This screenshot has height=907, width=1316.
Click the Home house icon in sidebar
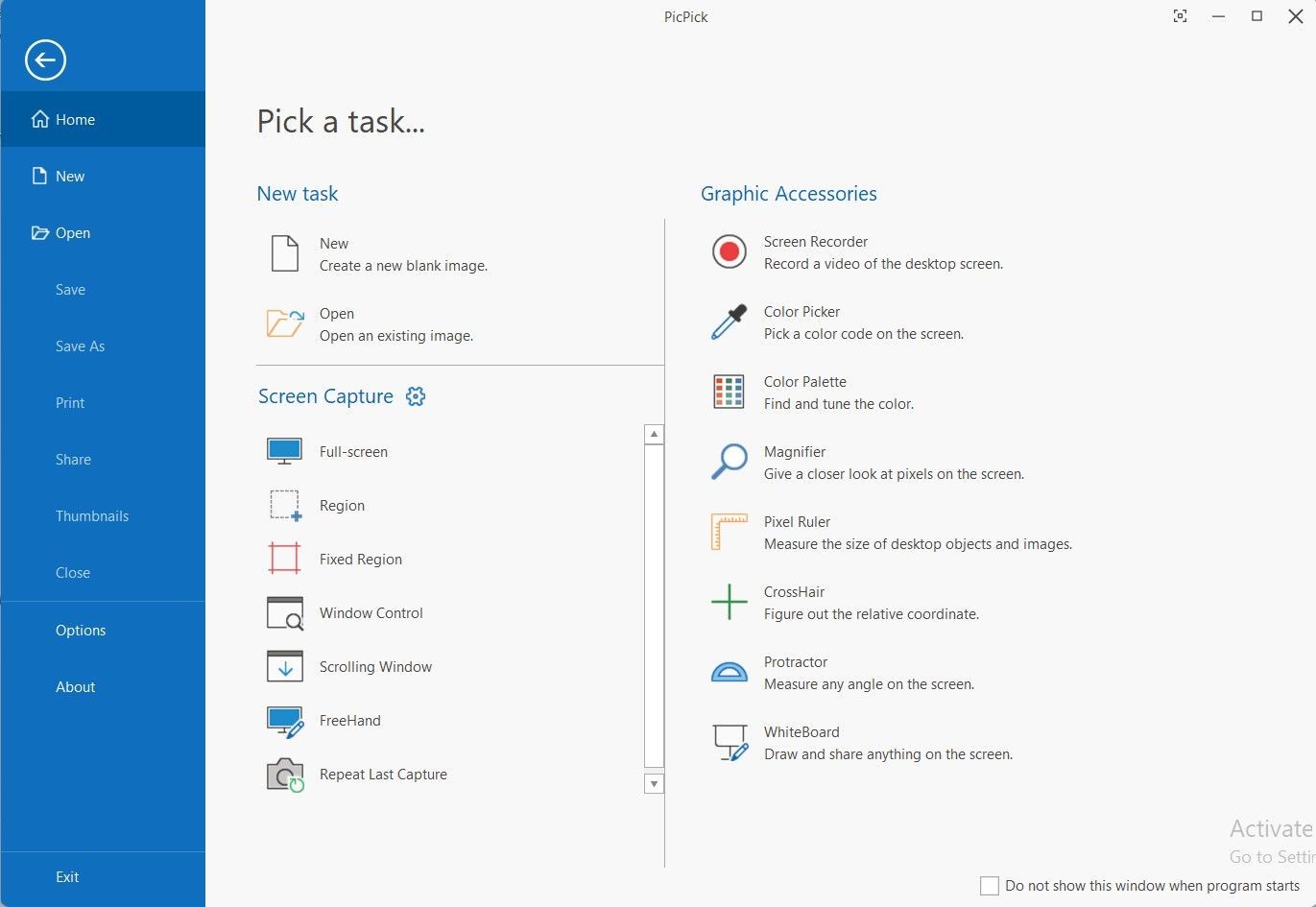click(x=40, y=119)
